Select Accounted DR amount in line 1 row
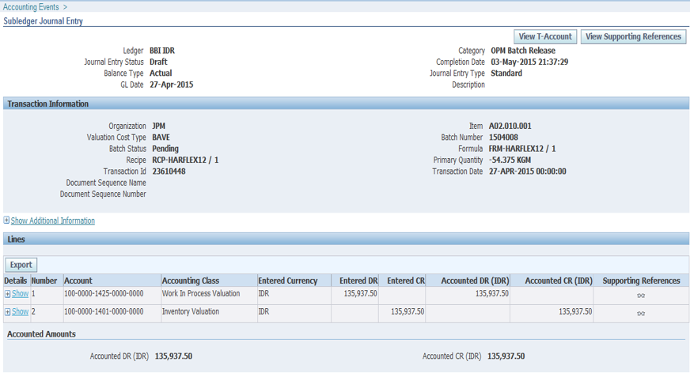 click(x=492, y=293)
